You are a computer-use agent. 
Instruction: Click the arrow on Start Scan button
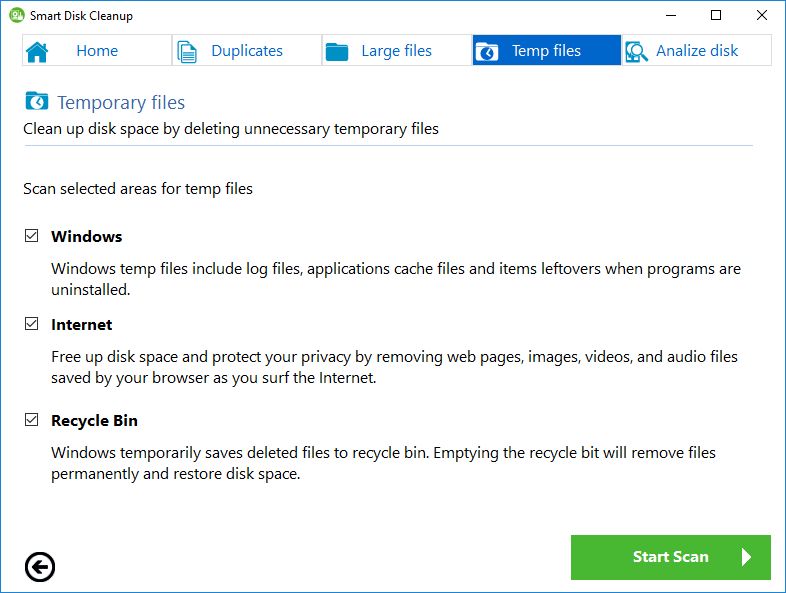(x=746, y=557)
